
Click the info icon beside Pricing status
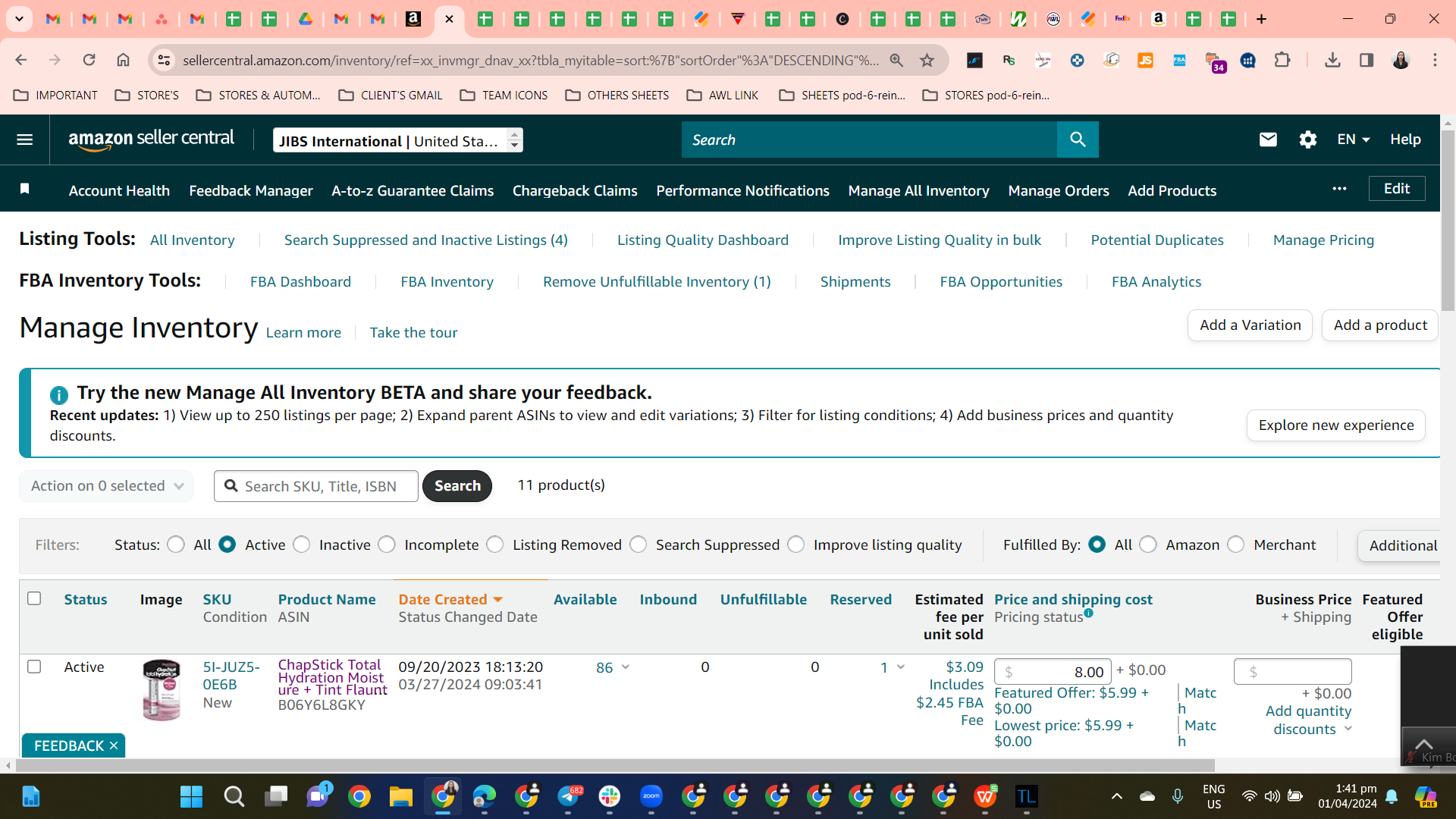coord(1088,613)
